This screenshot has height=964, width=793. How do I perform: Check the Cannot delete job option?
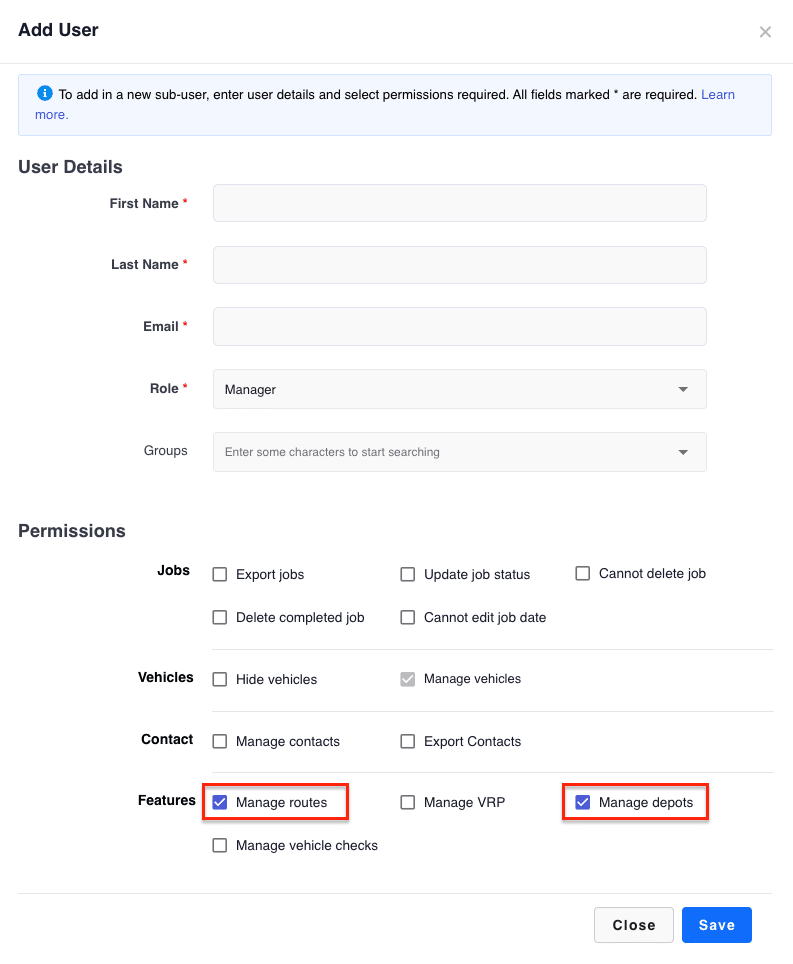(583, 574)
